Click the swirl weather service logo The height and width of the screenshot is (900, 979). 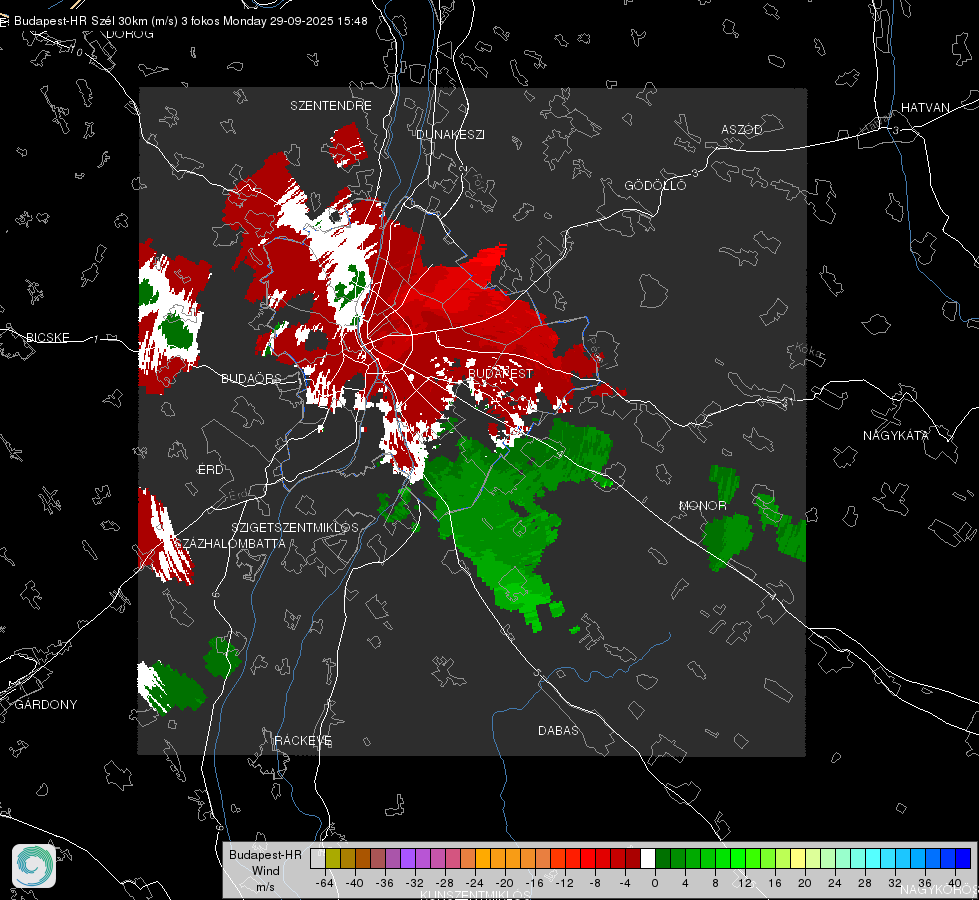click(x=34, y=866)
